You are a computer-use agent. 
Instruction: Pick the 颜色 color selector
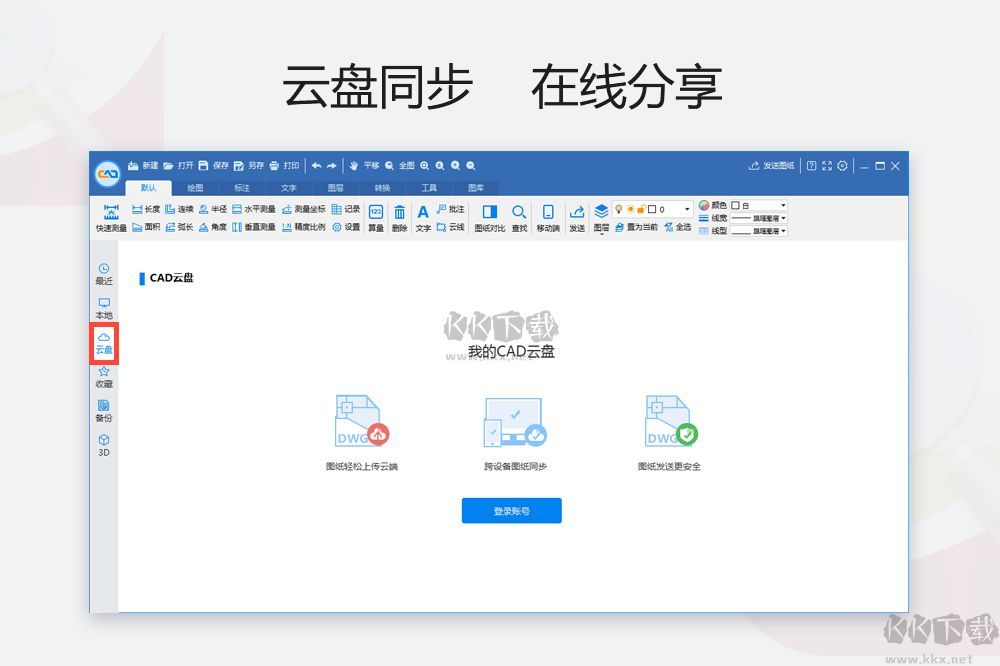click(x=714, y=205)
